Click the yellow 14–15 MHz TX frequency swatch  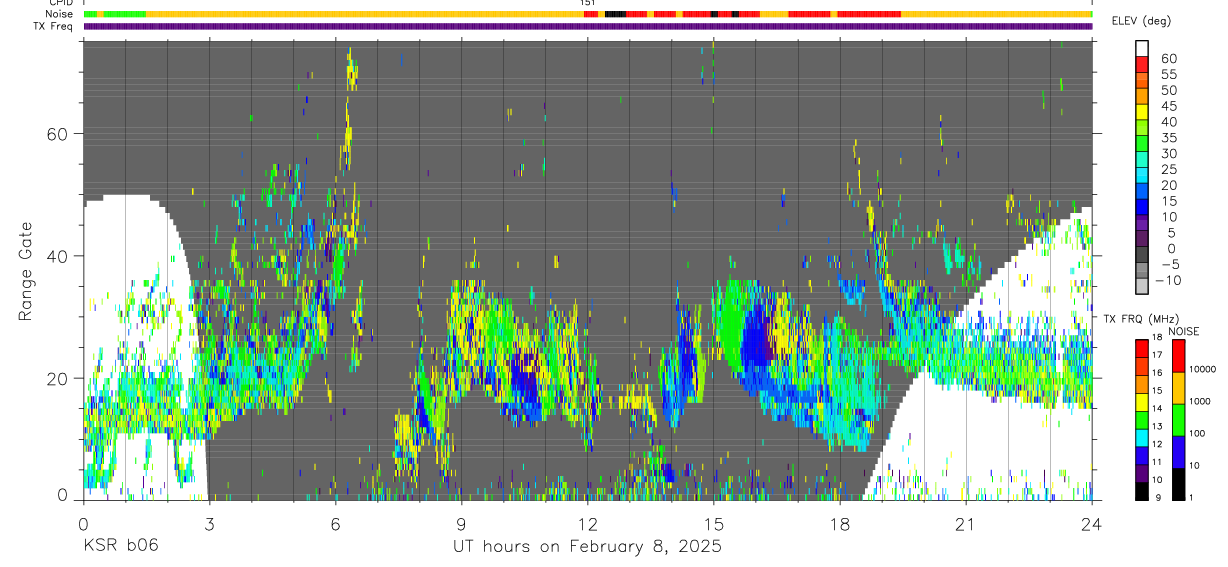[1142, 401]
